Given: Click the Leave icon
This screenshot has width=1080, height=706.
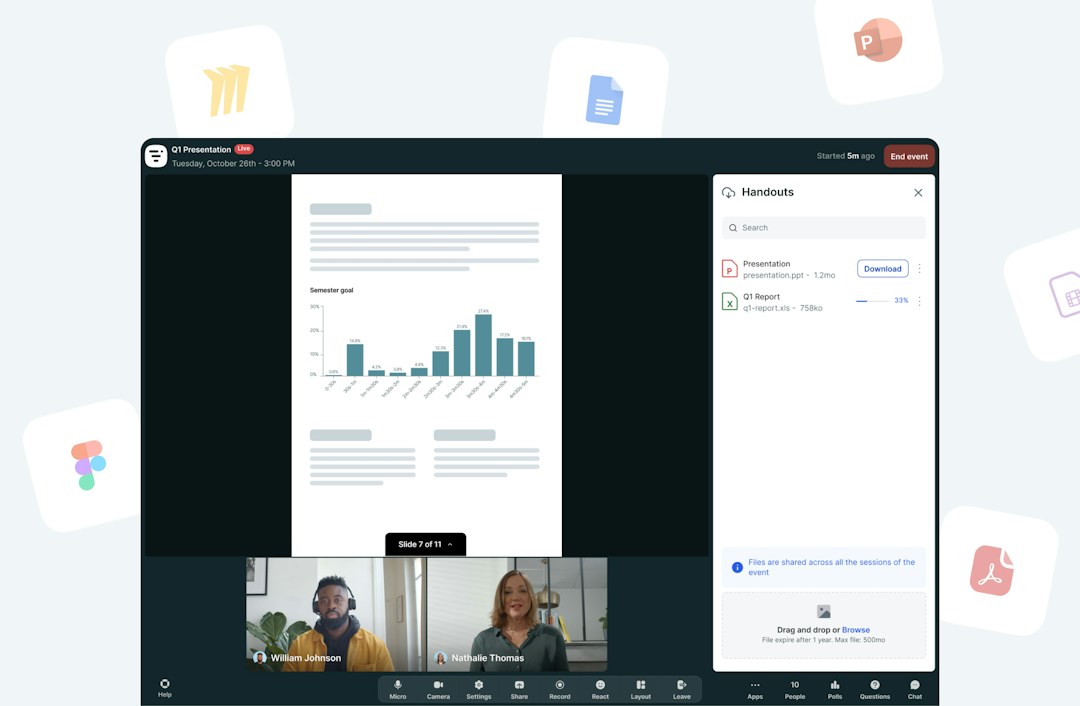Looking at the screenshot, I should click(681, 685).
